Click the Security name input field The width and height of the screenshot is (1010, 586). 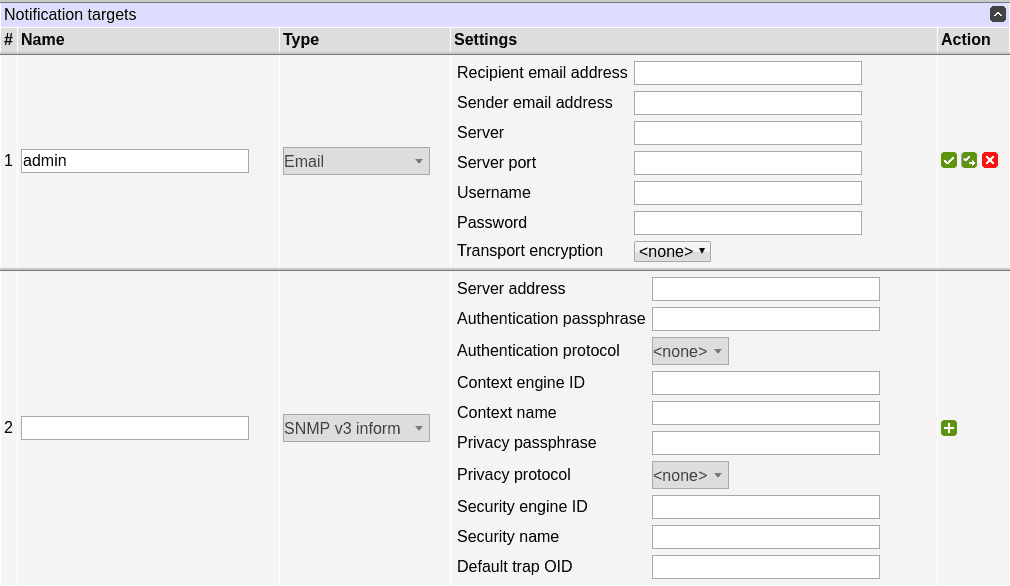765,537
